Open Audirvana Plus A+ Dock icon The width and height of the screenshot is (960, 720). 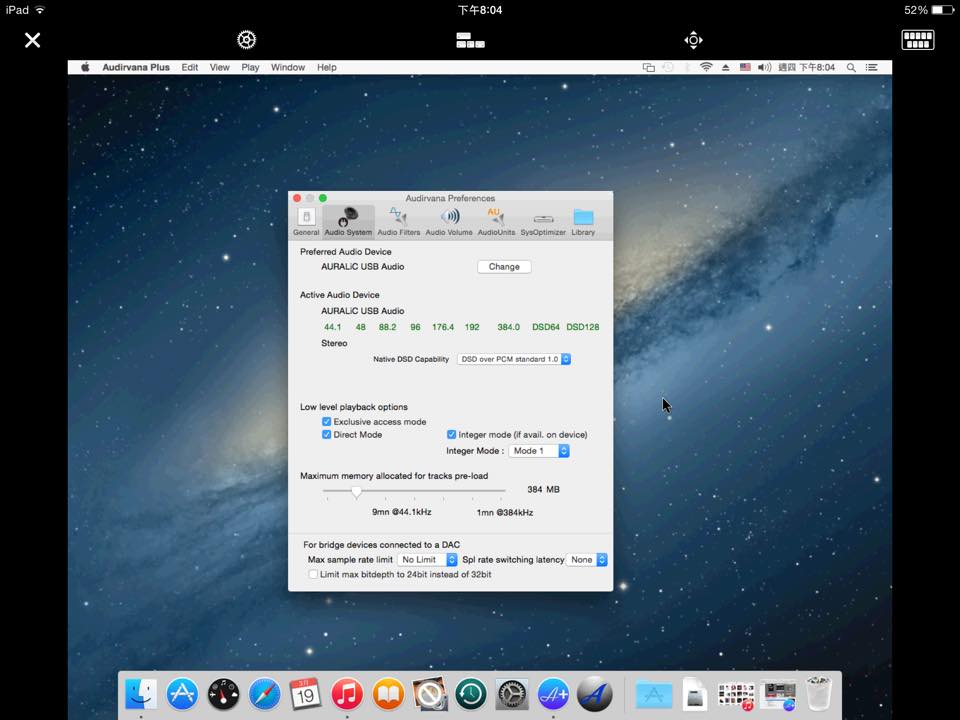click(553, 694)
